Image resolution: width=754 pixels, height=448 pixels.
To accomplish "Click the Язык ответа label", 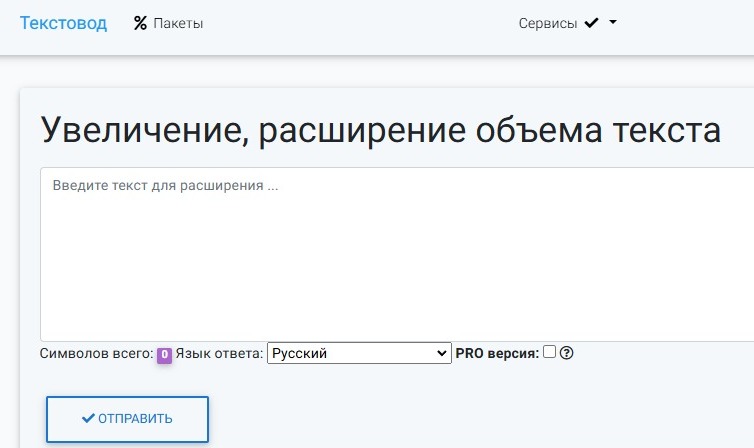I will tap(219, 353).
